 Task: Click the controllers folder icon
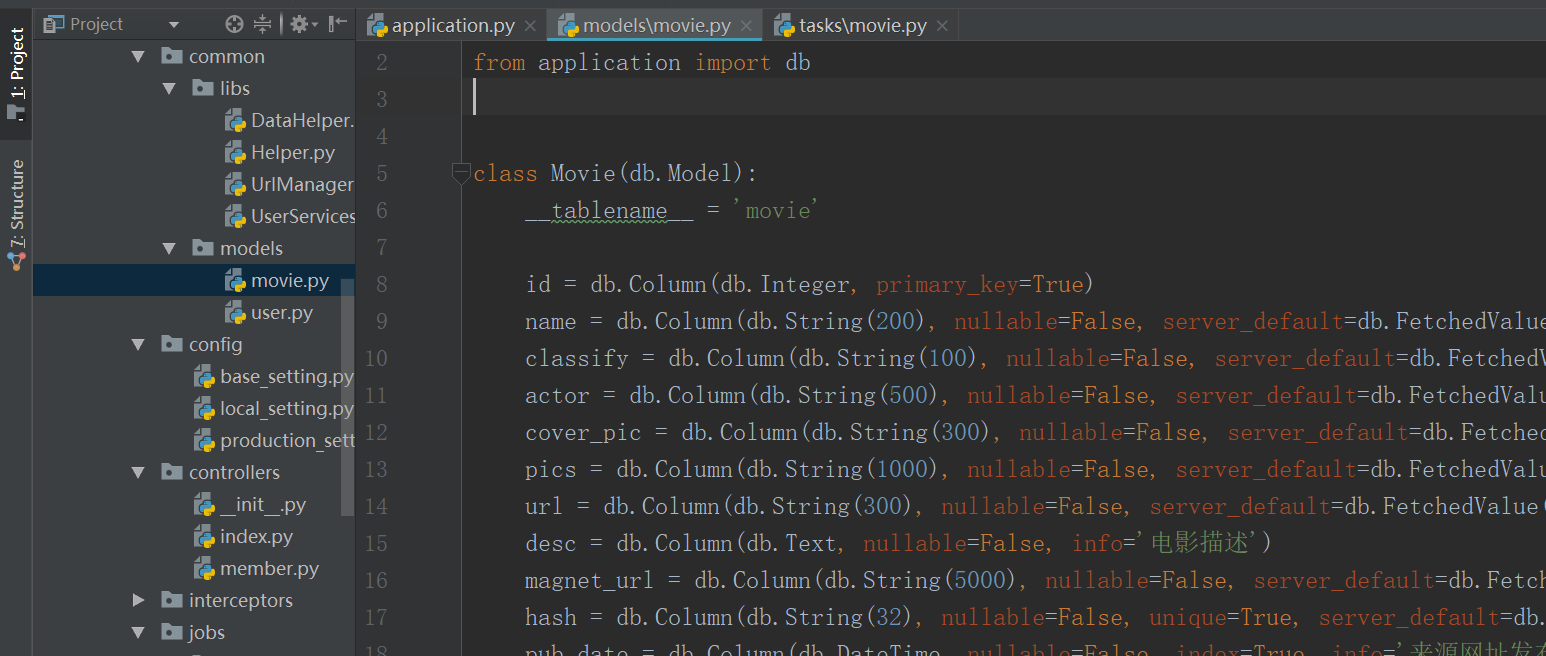coord(172,472)
